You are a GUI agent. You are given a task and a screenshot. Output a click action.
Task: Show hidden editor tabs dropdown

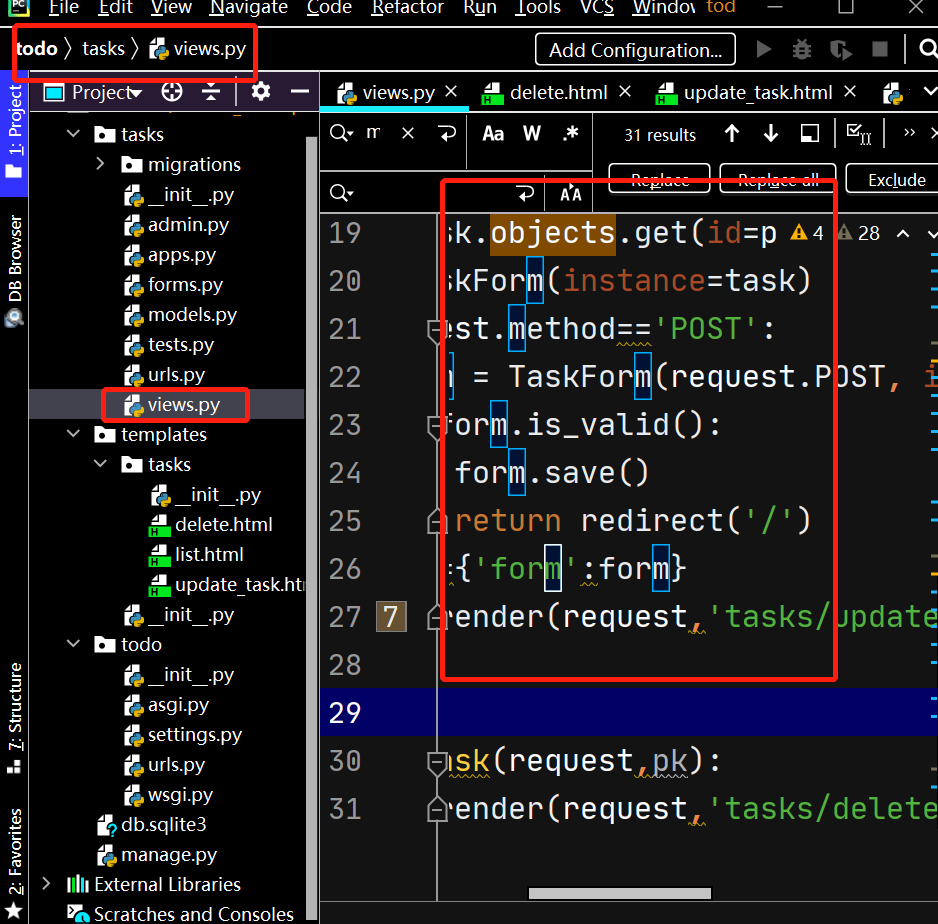click(x=929, y=92)
